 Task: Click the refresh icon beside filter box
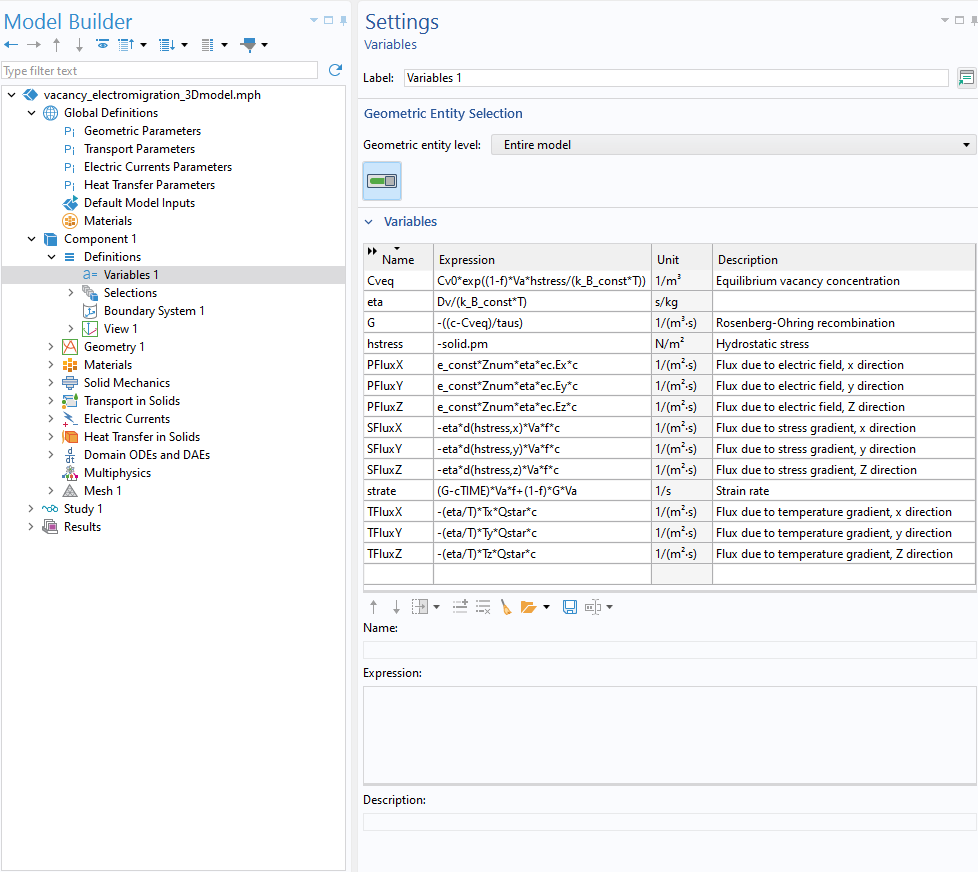(335, 70)
